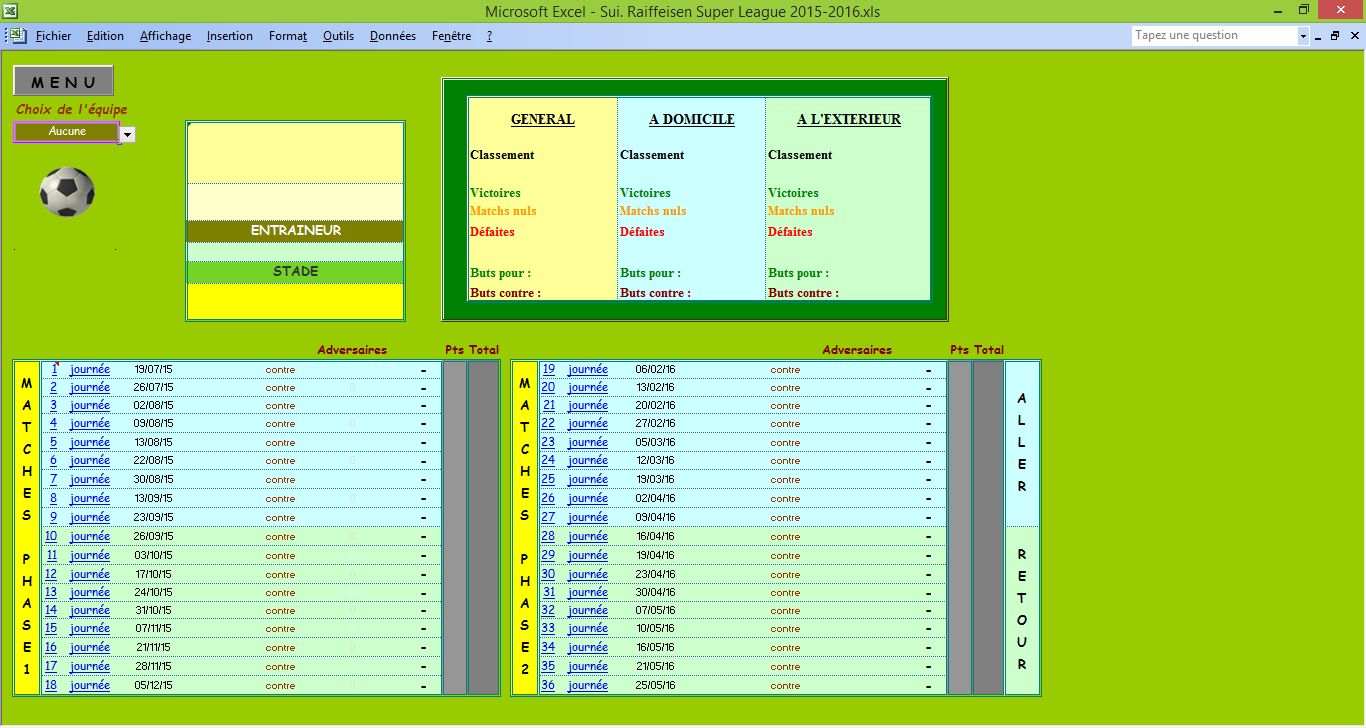
Task: Click the GENERAL column heading
Action: [x=542, y=120]
